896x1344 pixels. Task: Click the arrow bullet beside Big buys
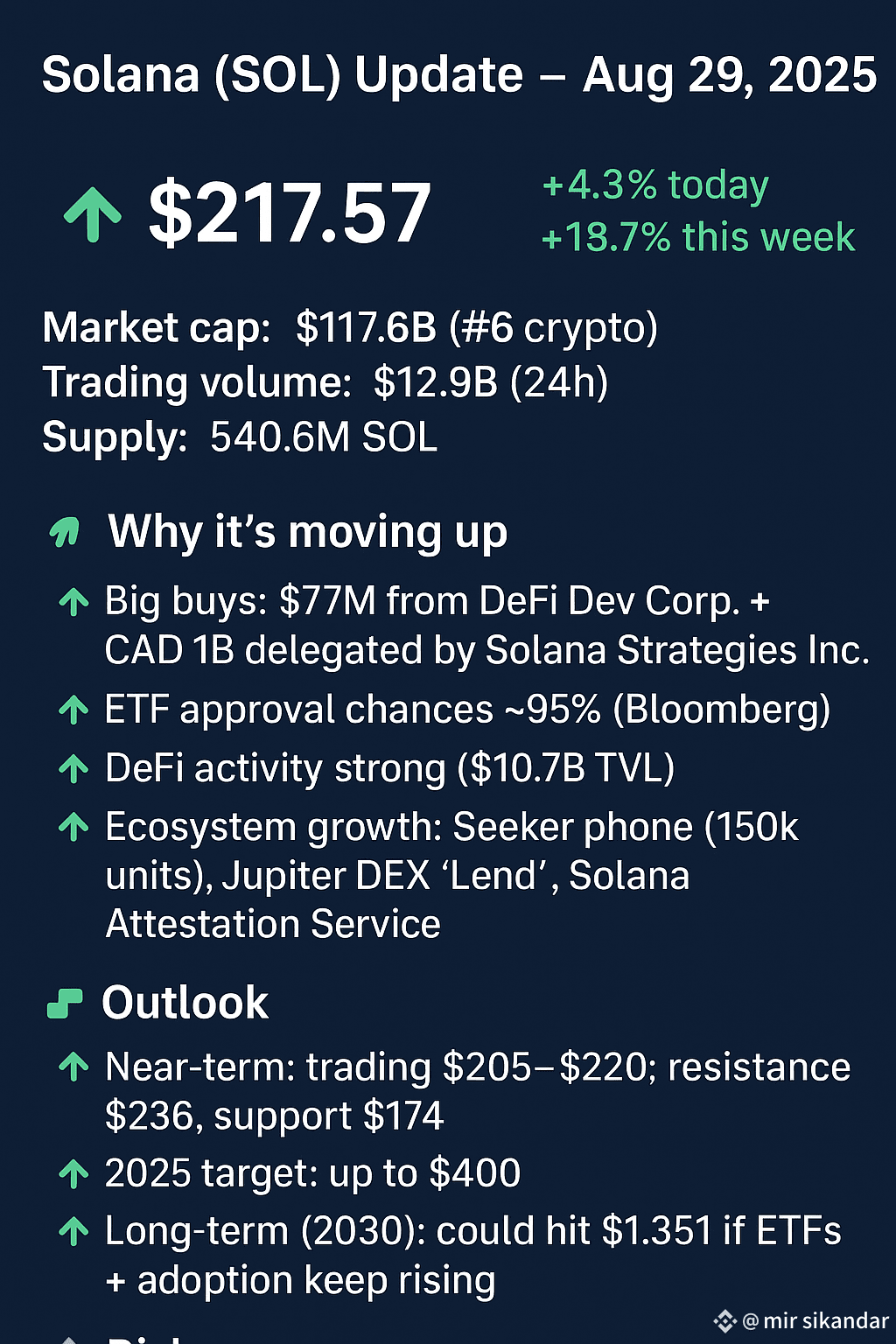click(x=73, y=602)
